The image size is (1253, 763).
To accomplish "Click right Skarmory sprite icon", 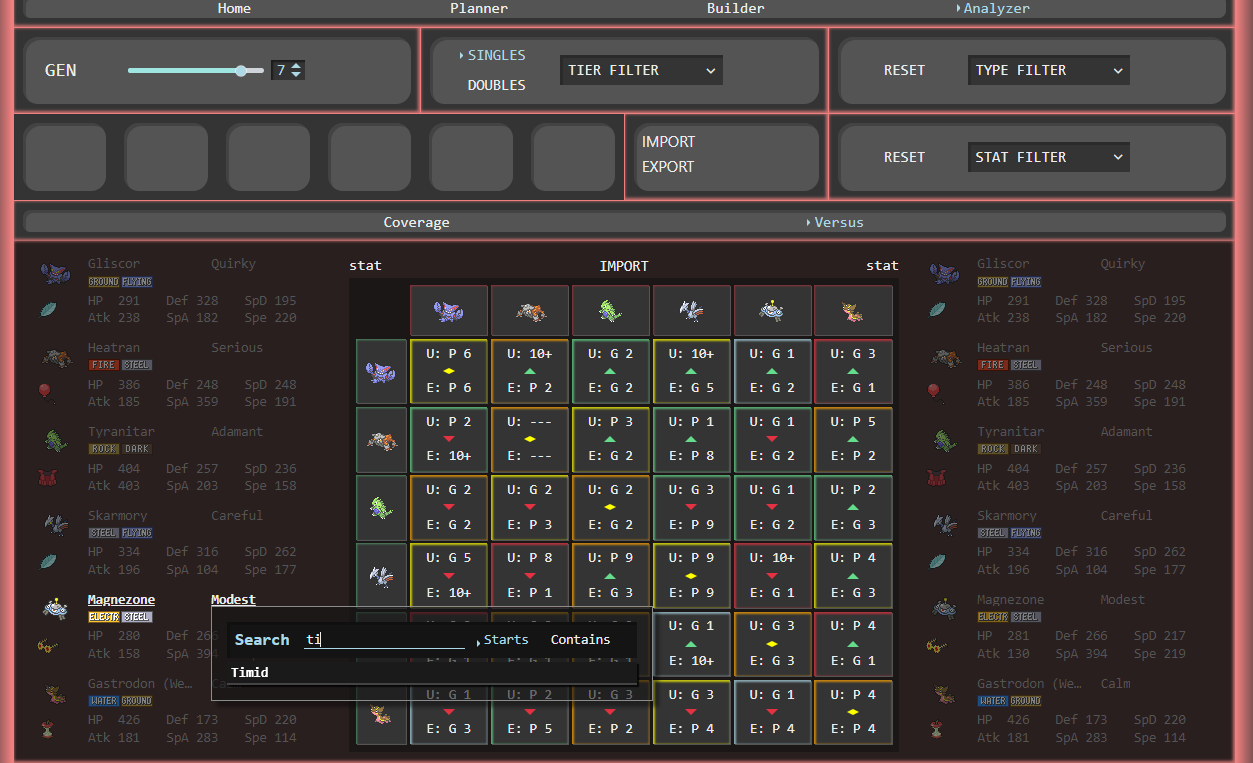I will point(944,524).
